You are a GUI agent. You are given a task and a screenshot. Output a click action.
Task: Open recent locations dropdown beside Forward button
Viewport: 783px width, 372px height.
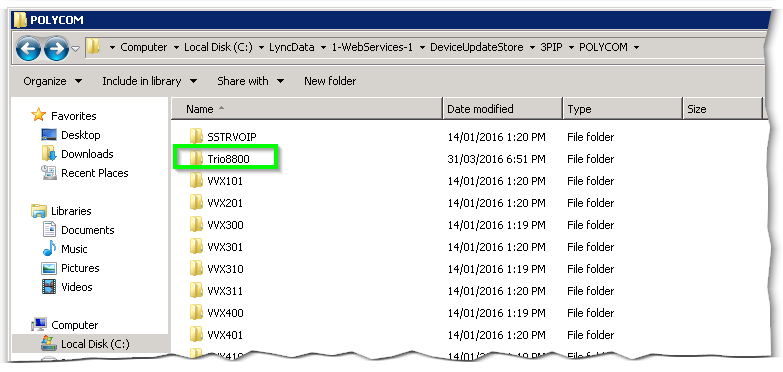(x=75, y=49)
